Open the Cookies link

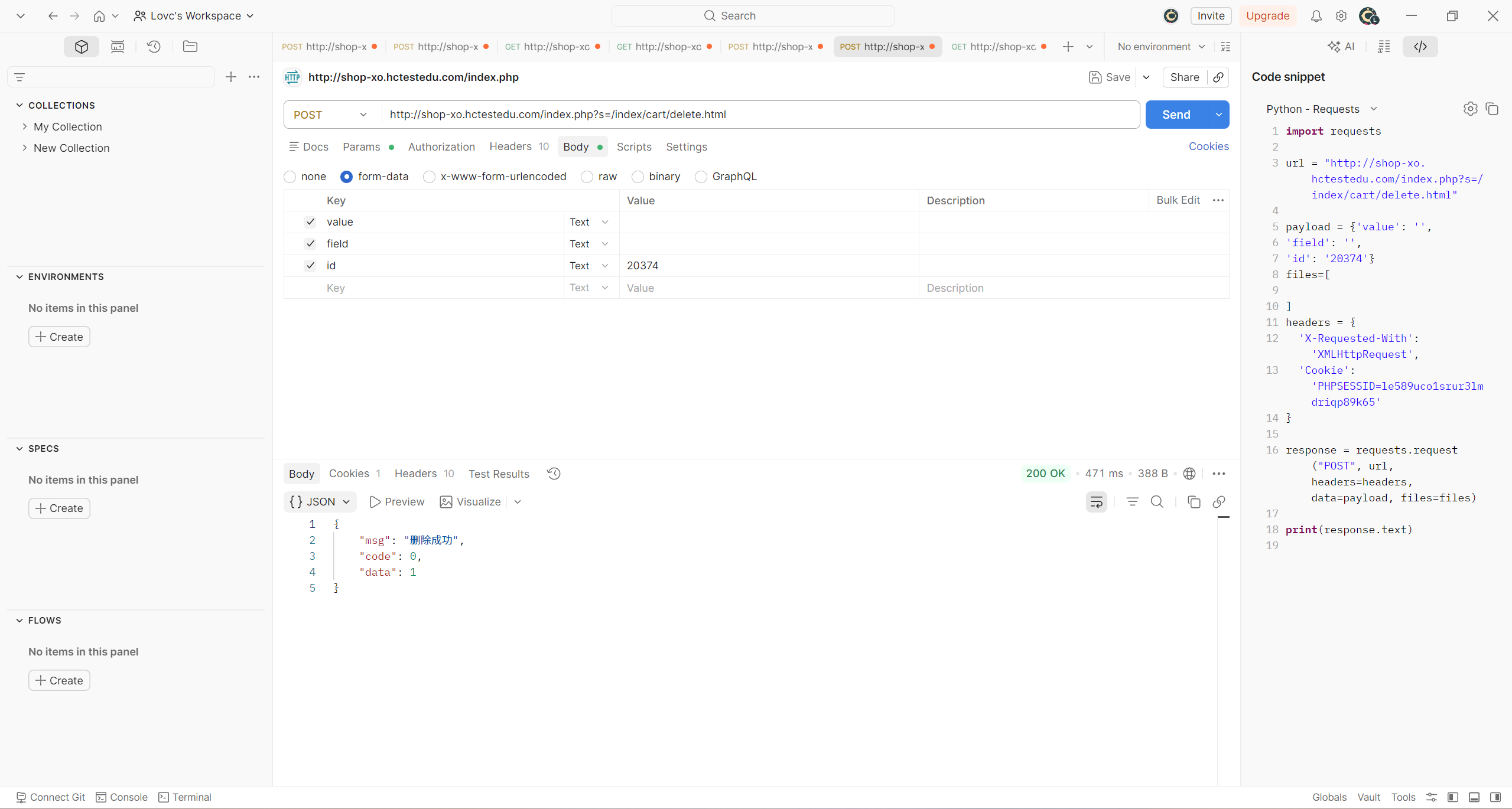tap(1208, 146)
